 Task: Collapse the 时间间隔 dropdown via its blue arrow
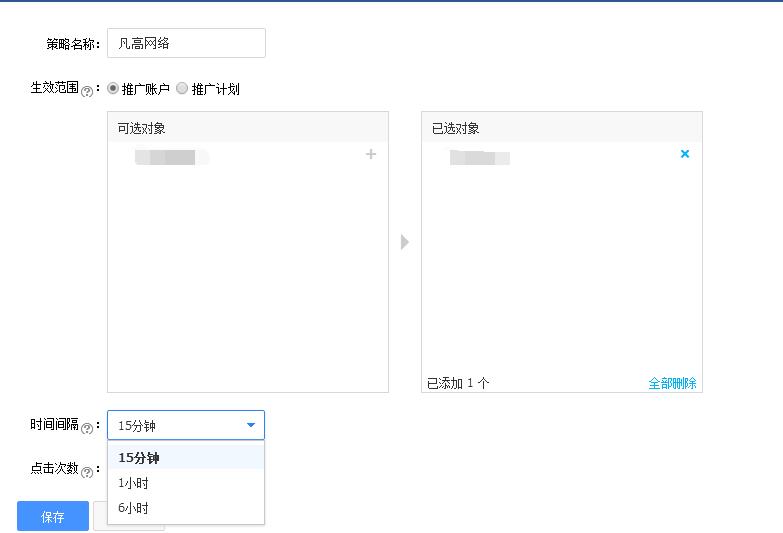tap(250, 425)
